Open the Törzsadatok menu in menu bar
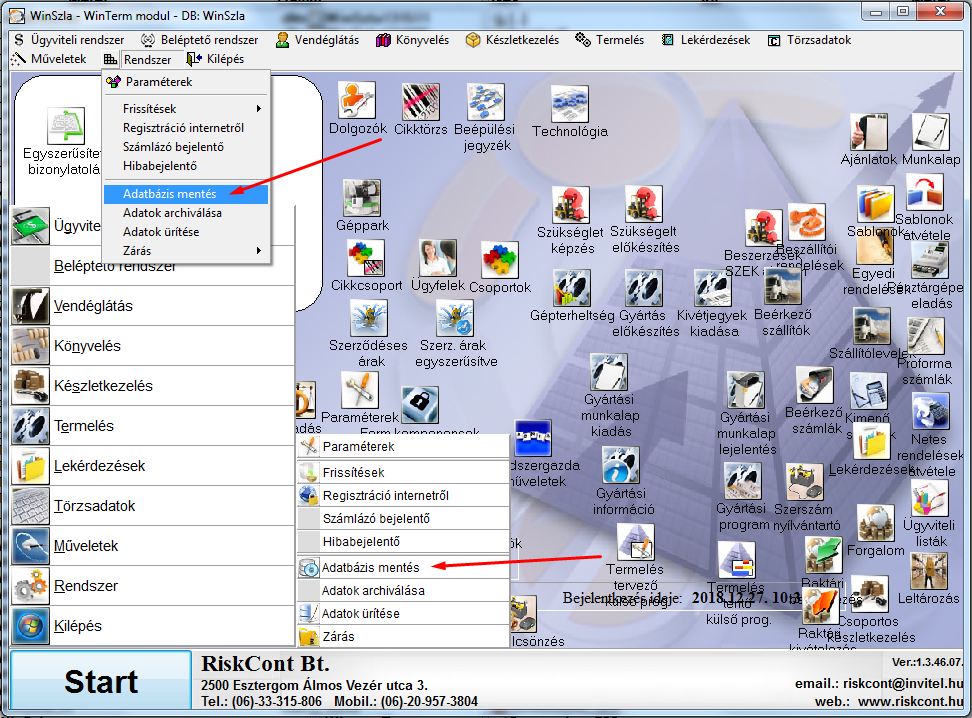The height and width of the screenshot is (718, 972). click(810, 40)
